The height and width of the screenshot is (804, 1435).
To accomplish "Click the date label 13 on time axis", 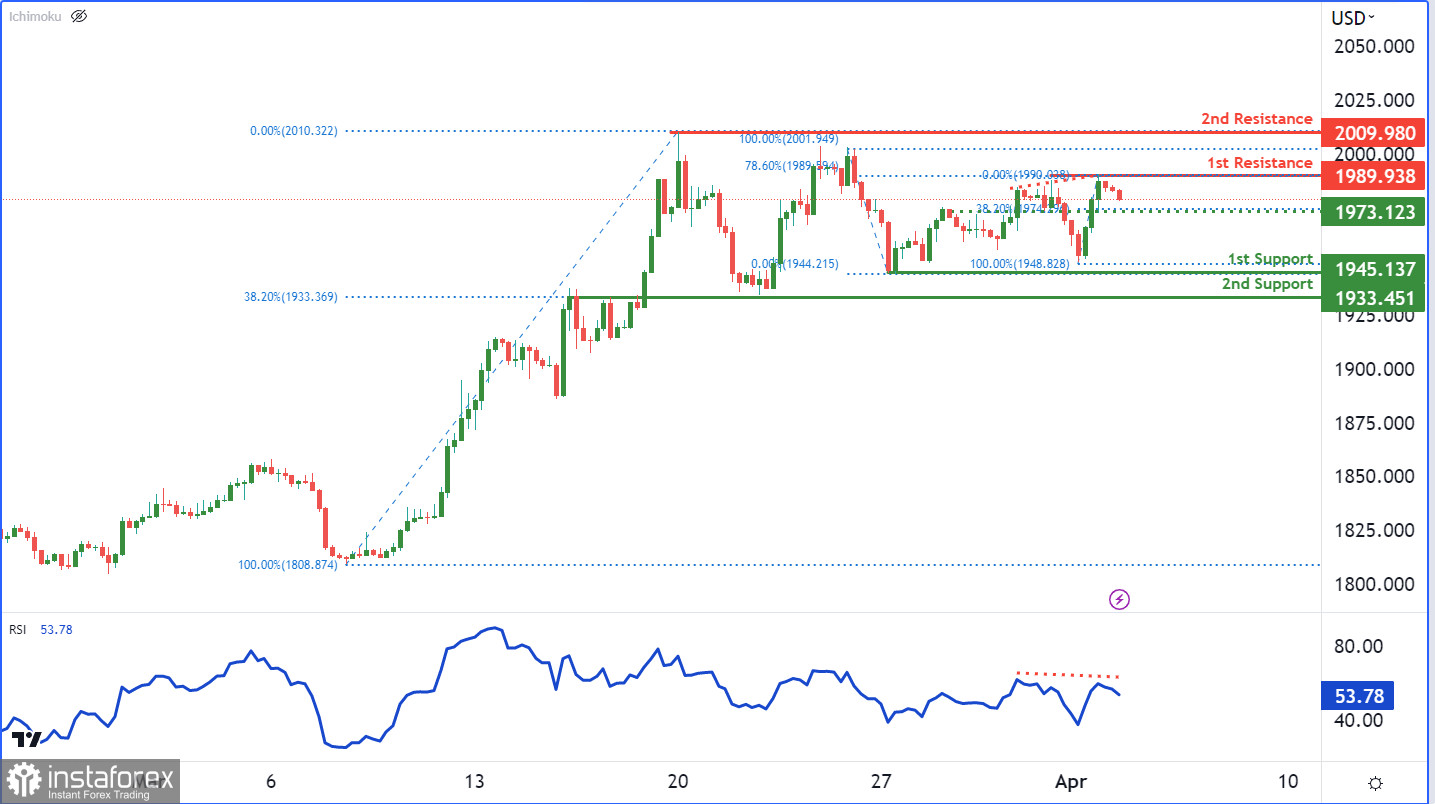I will [x=474, y=781].
